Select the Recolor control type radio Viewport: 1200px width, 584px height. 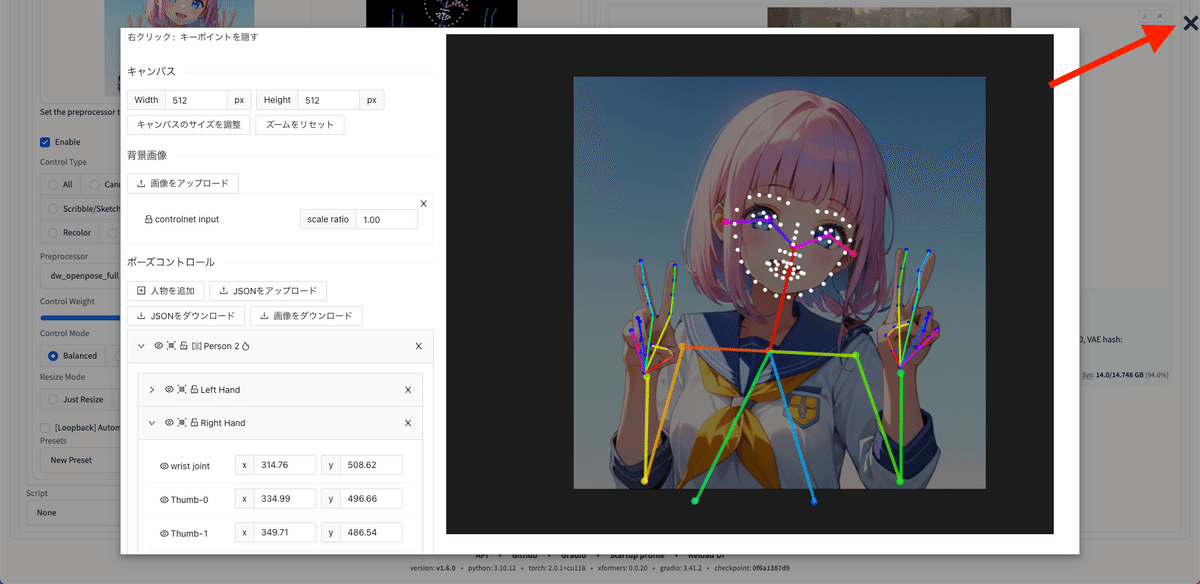tap(52, 232)
